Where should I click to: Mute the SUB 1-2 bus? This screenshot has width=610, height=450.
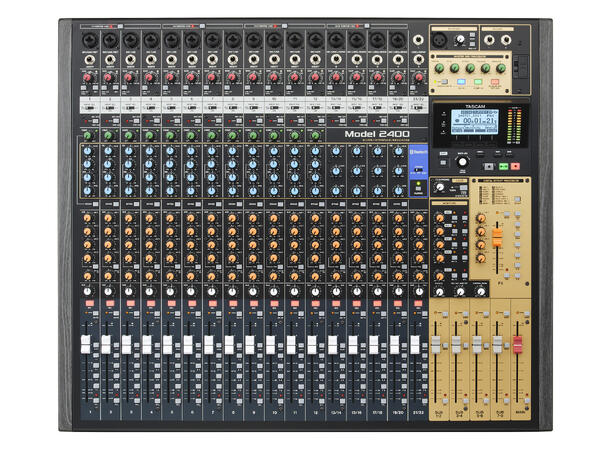click(445, 313)
